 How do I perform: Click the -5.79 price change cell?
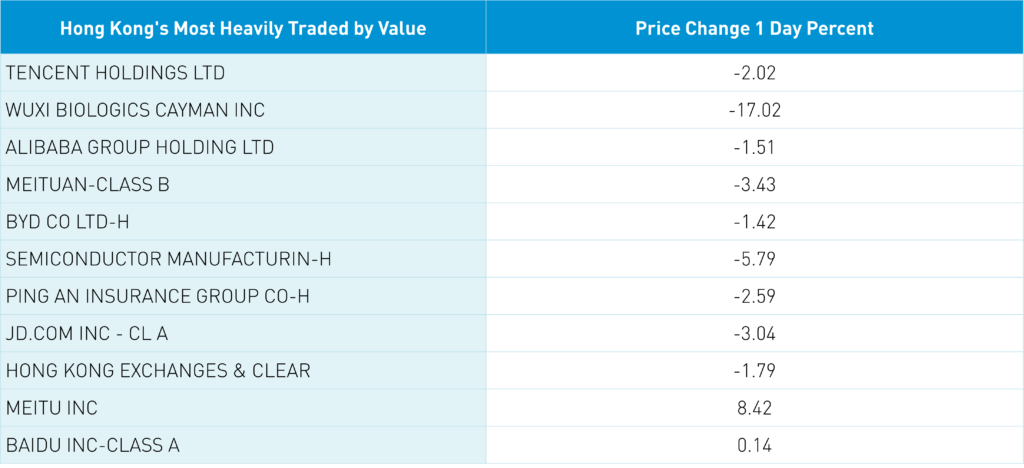tap(754, 260)
